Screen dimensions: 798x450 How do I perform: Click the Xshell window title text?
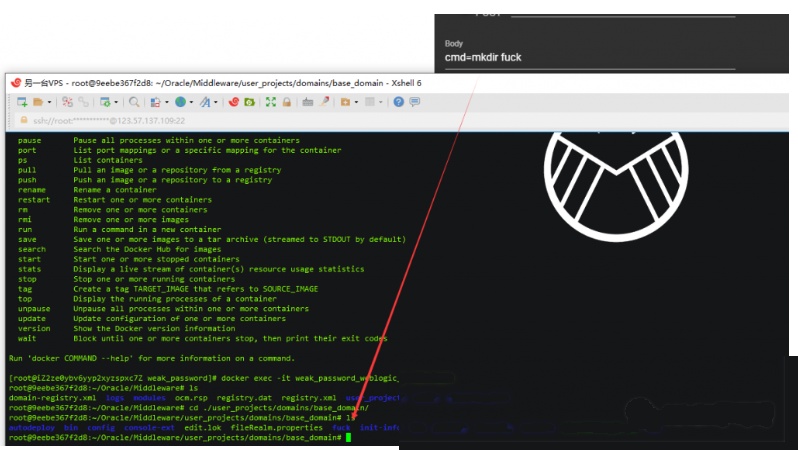[223, 82]
